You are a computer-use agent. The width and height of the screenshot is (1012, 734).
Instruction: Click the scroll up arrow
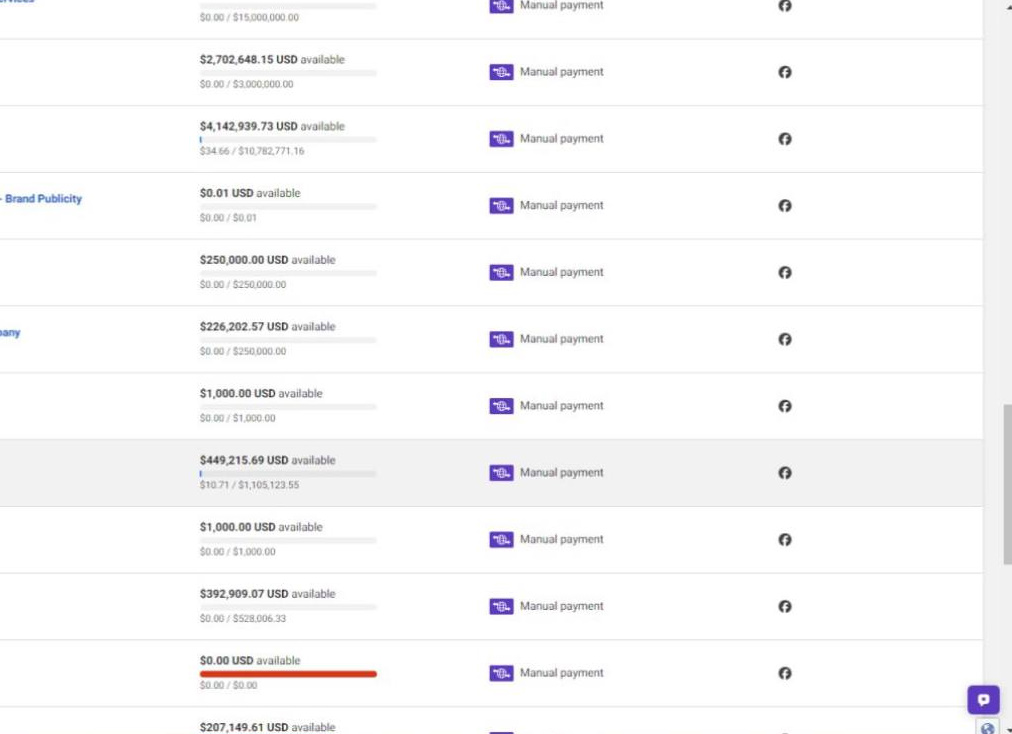[1006, 6]
